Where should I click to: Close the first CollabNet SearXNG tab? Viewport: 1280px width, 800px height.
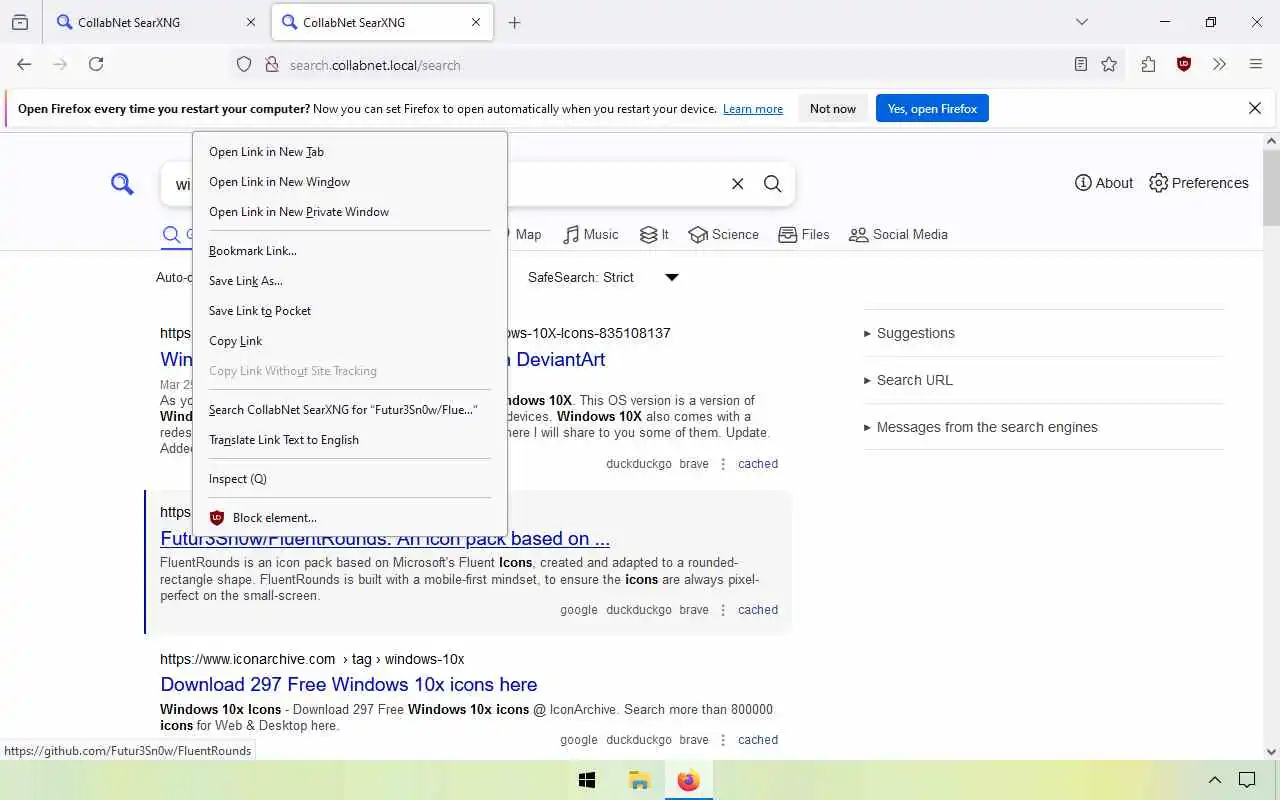click(250, 22)
